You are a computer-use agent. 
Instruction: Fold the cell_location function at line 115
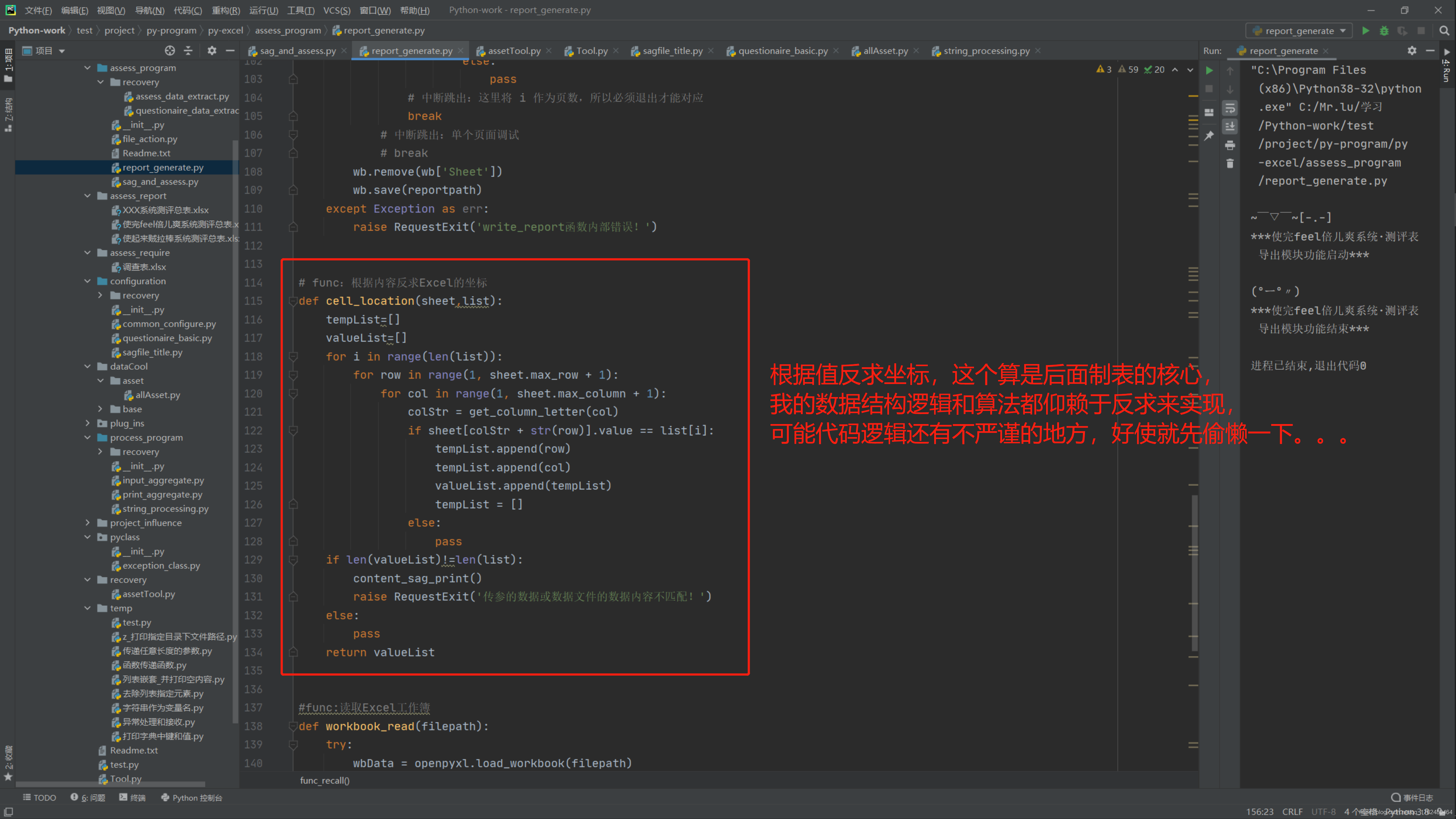[293, 301]
